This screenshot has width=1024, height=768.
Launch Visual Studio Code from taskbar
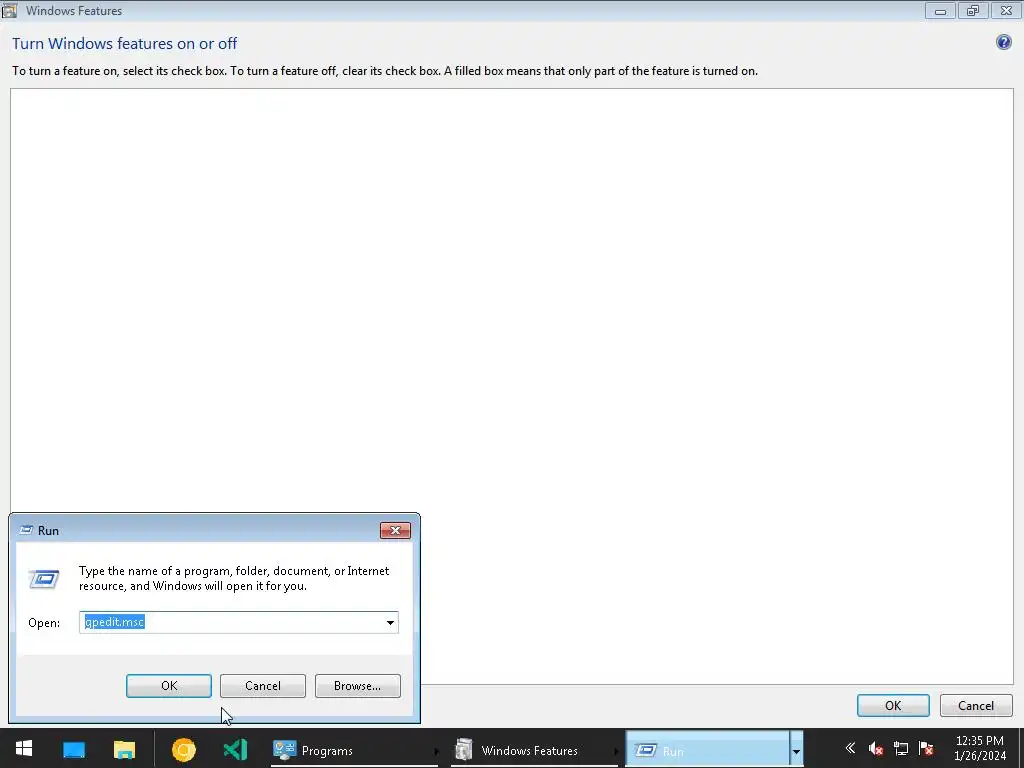coord(235,749)
